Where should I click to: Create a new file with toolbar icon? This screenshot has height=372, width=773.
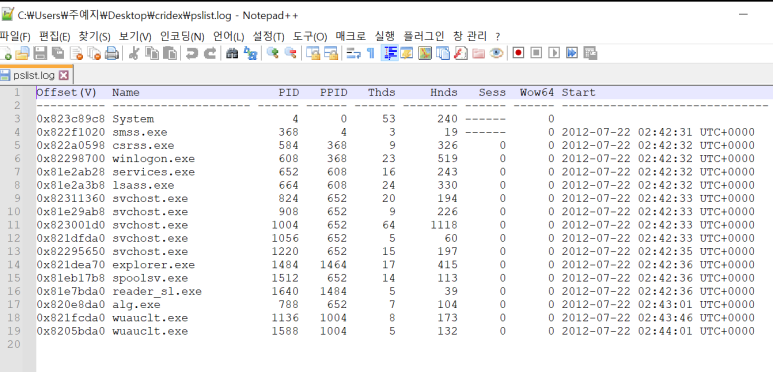[x=6, y=53]
